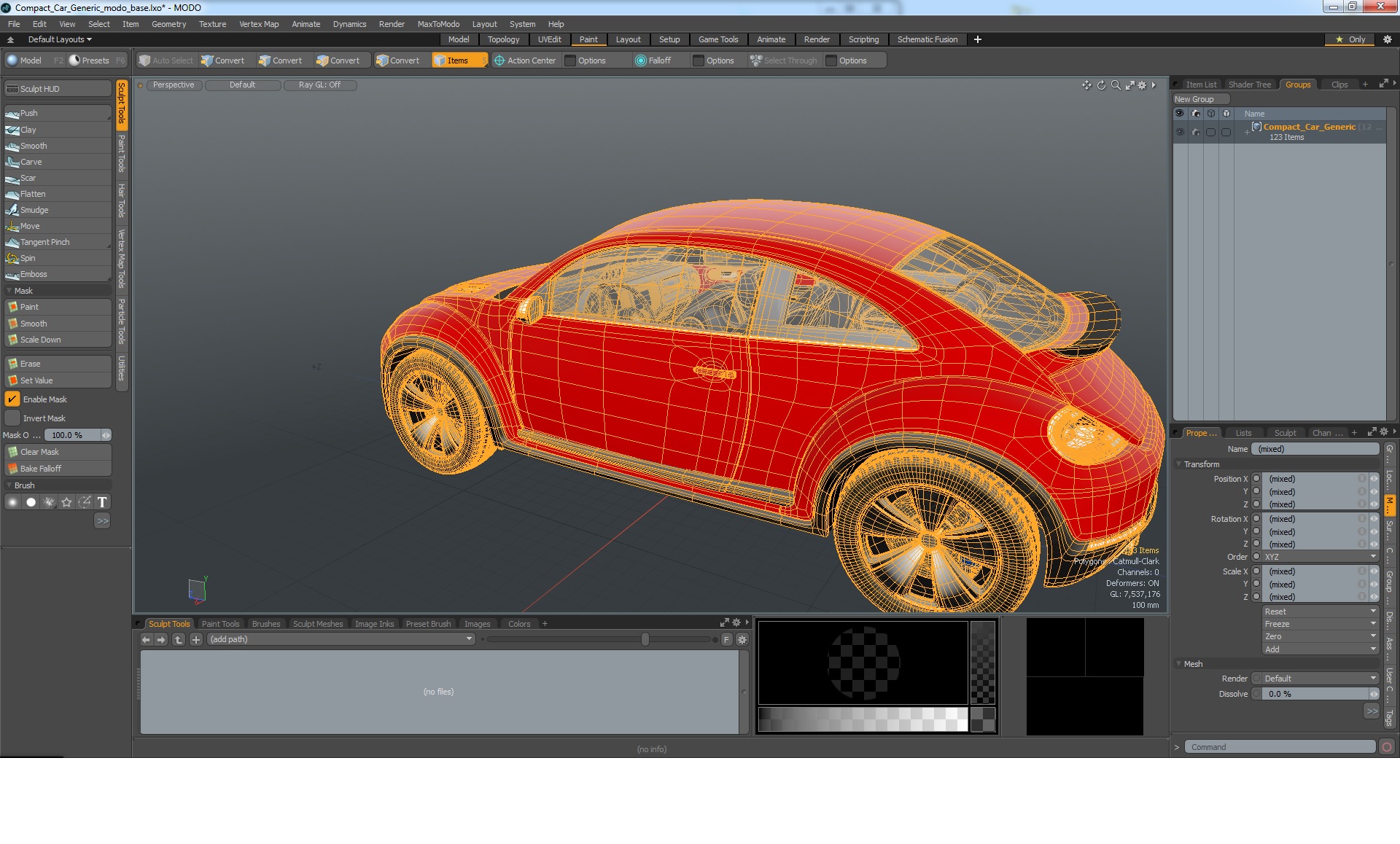This screenshot has width=1400, height=844.
Task: Select the hard round brush tip
Action: click(31, 502)
